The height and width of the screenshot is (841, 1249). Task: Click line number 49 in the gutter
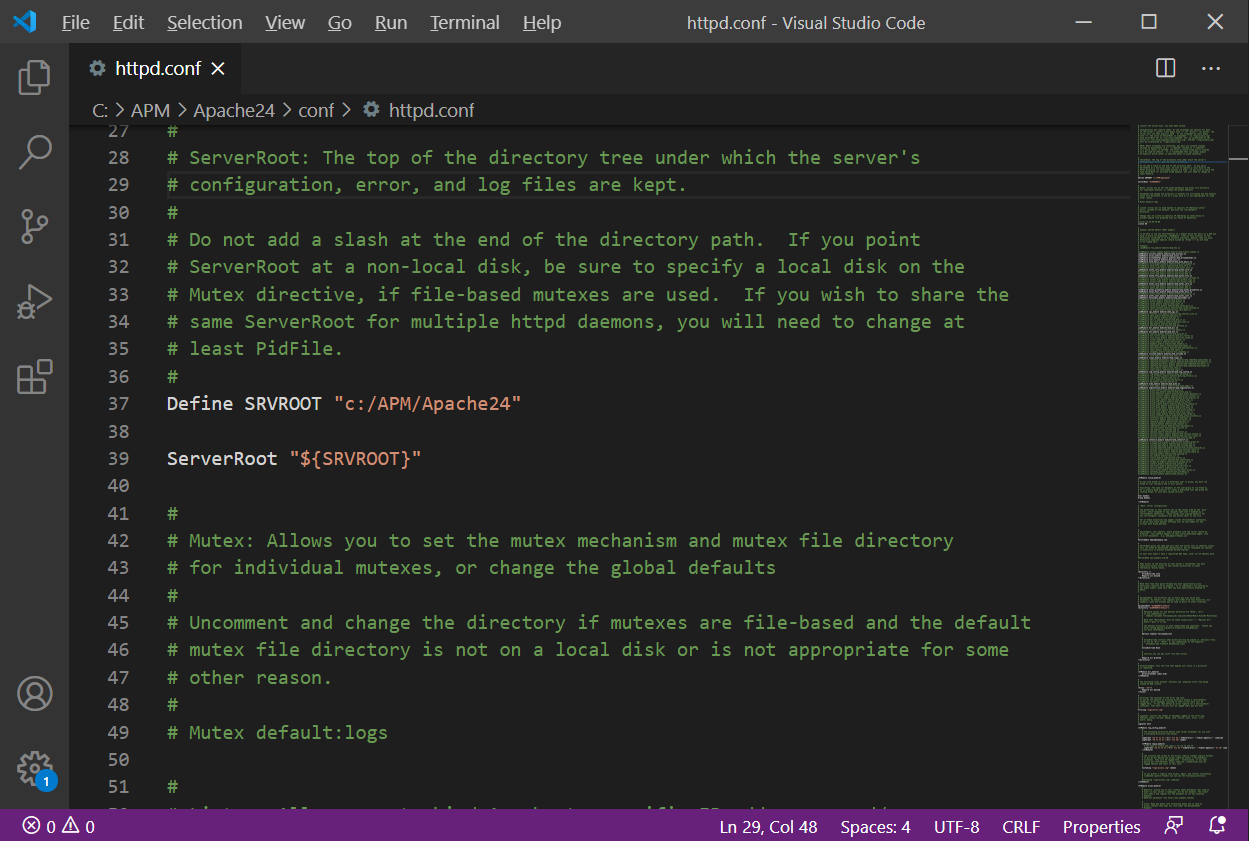click(x=118, y=732)
